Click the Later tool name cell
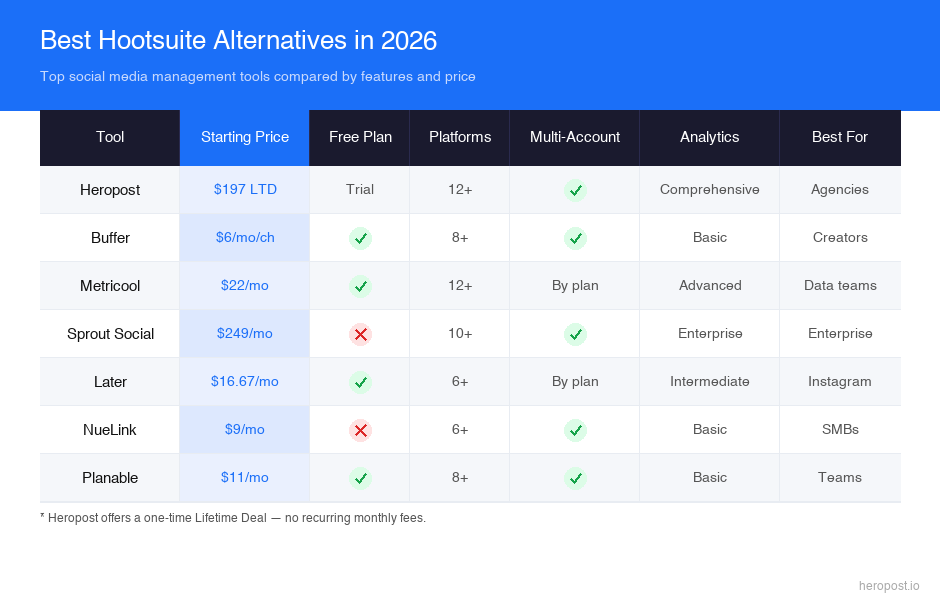The height and width of the screenshot is (602, 940). point(110,382)
